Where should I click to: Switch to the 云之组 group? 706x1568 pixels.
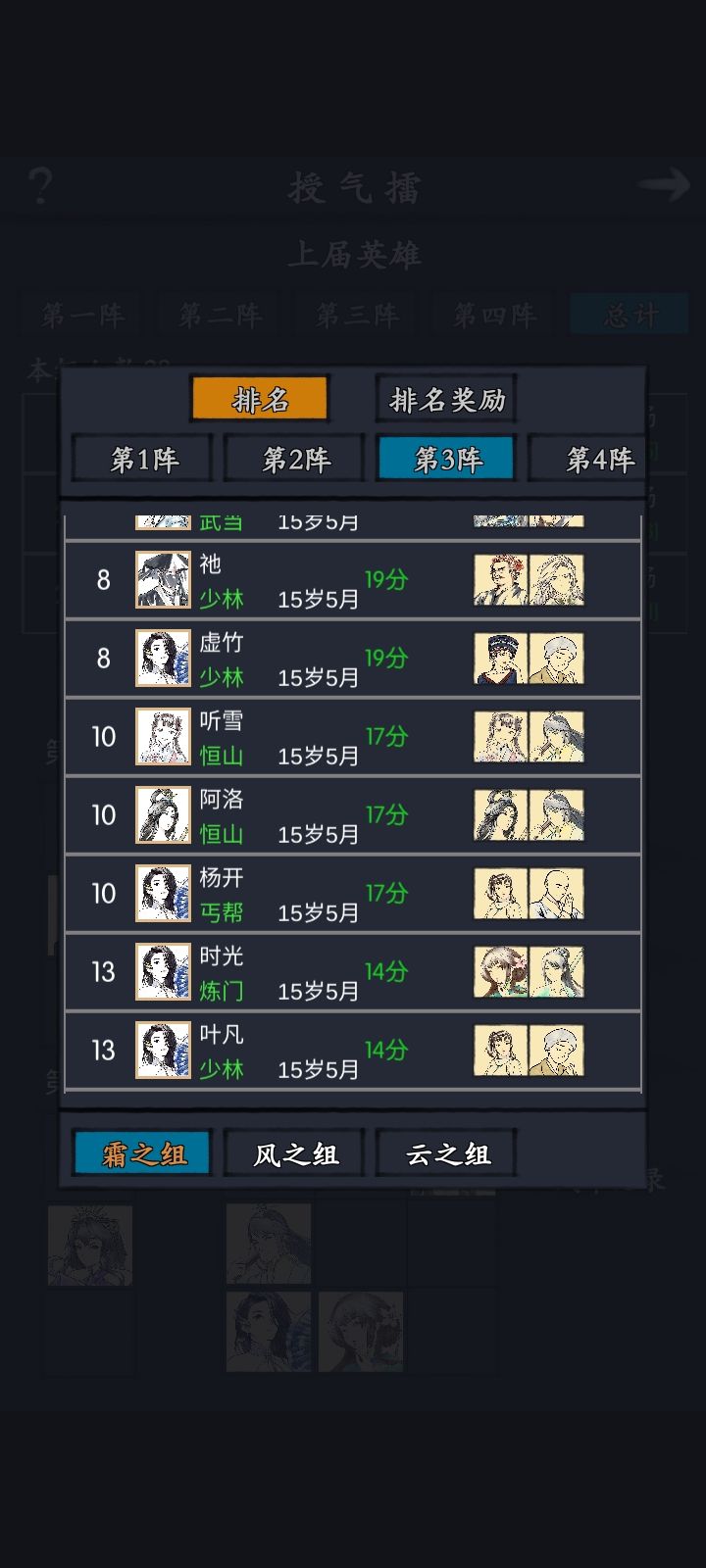(x=447, y=1153)
